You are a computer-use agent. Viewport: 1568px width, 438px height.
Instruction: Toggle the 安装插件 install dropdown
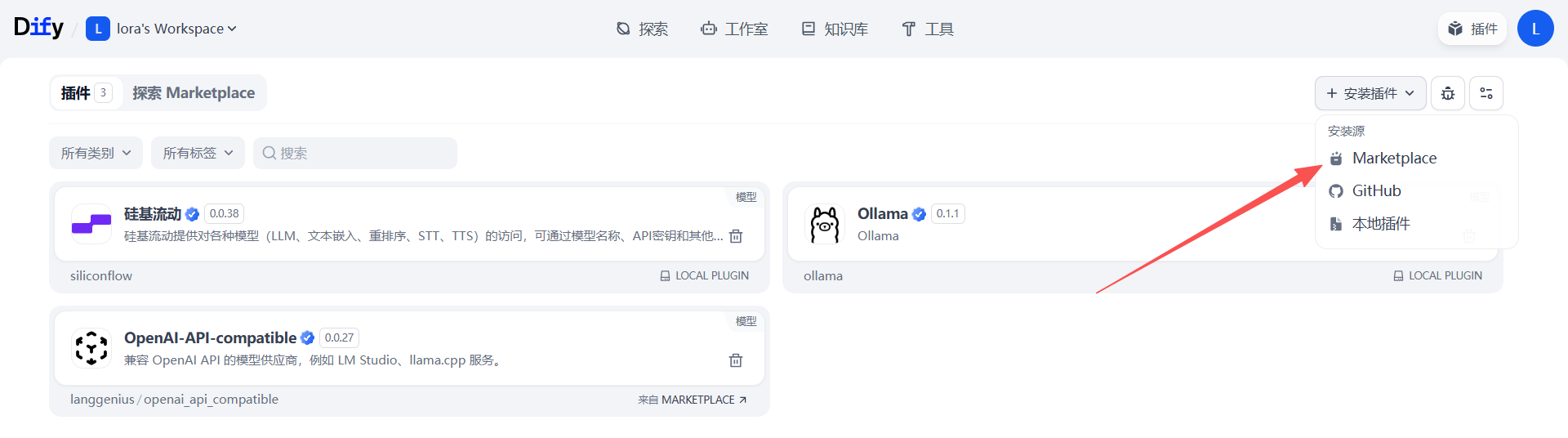(x=1370, y=93)
